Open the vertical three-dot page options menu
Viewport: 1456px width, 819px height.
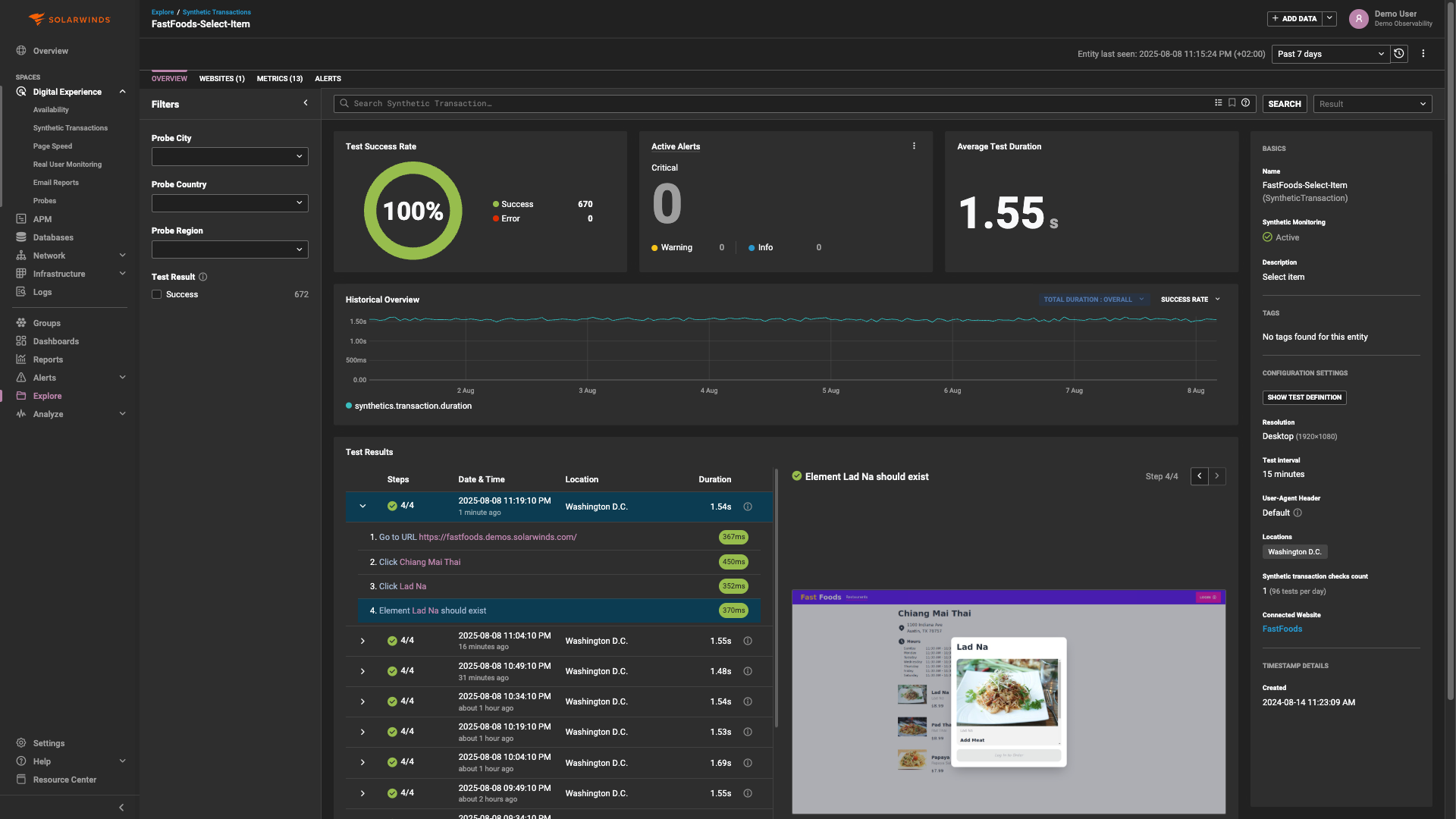pos(1423,54)
